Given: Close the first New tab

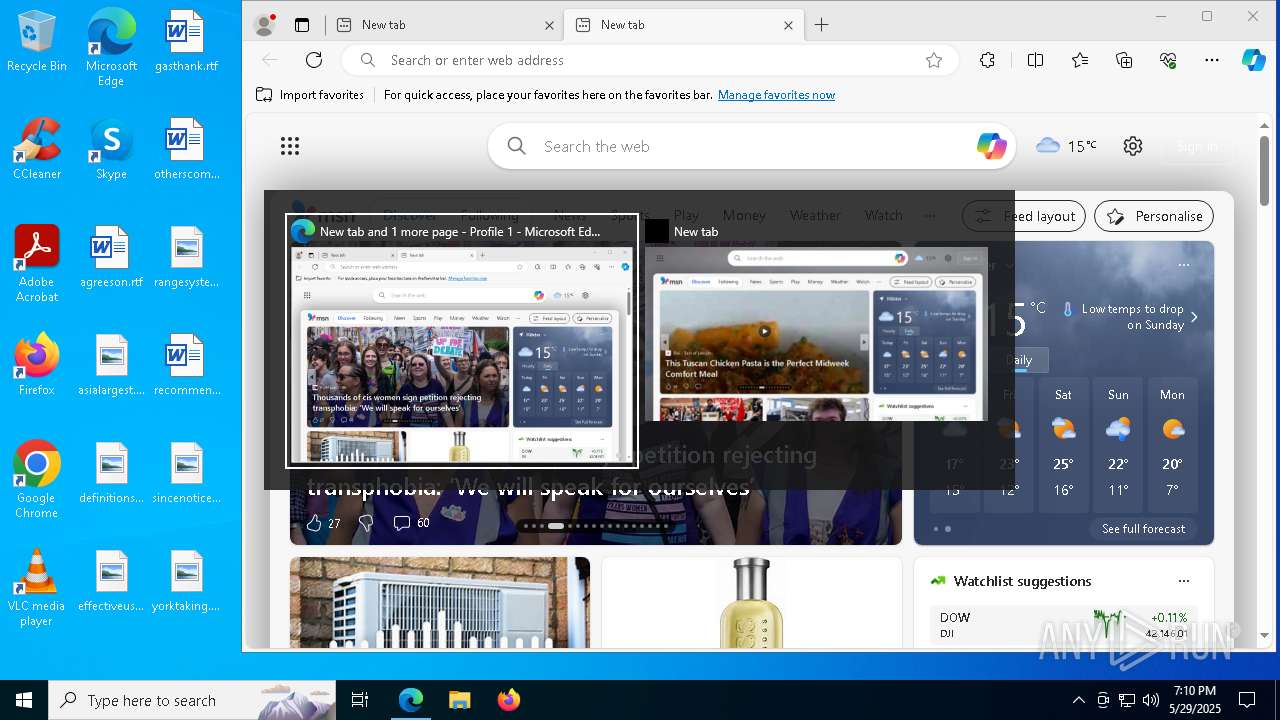Looking at the screenshot, I should pyautogui.click(x=549, y=25).
